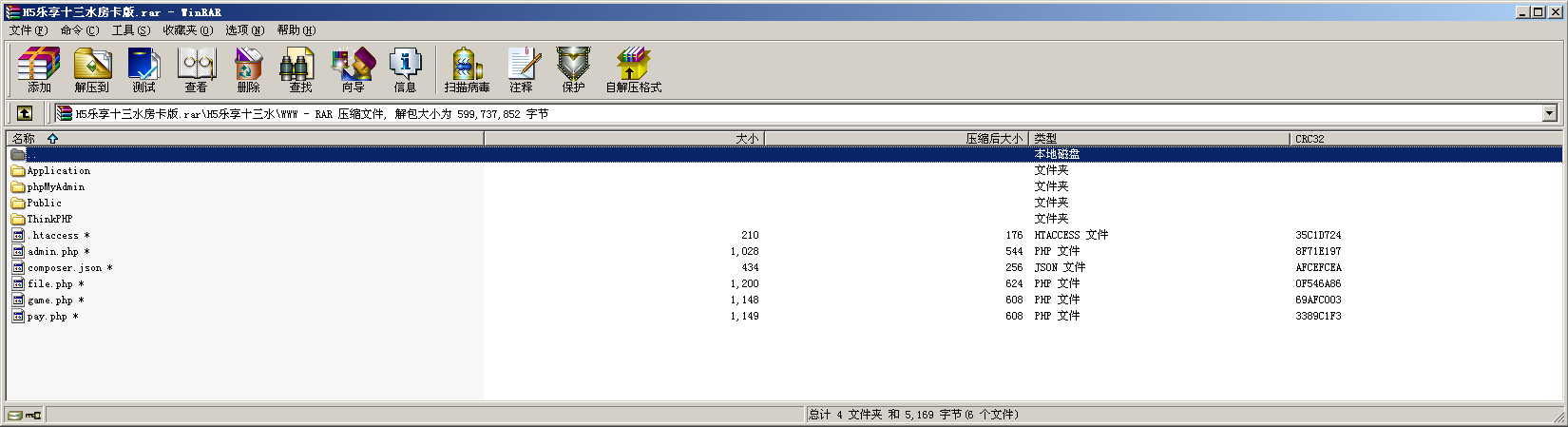Open the 文件 (File) menu

(28, 30)
